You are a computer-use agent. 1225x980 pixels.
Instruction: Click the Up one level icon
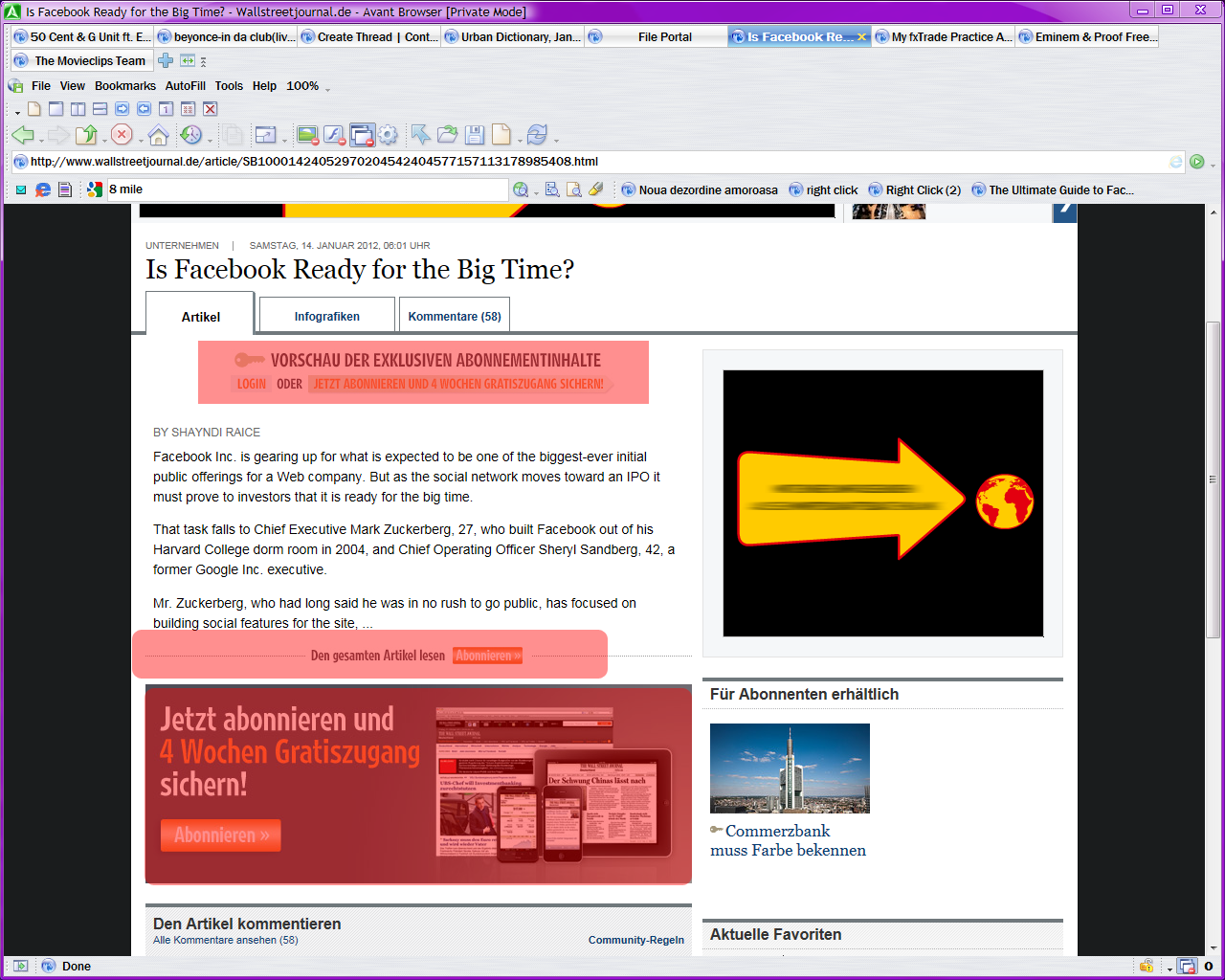(x=86, y=135)
